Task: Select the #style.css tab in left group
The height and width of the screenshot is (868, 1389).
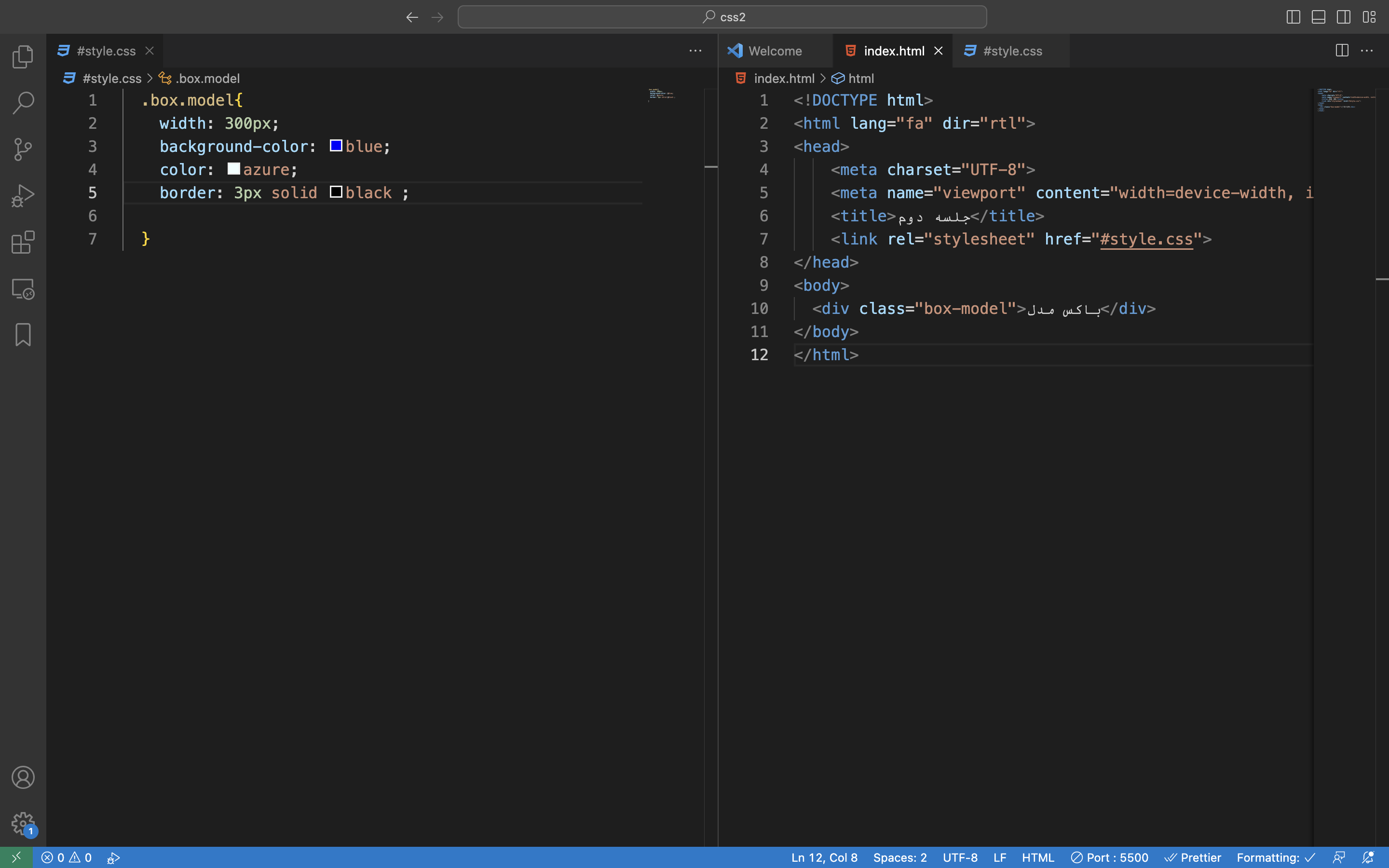Action: [x=105, y=51]
